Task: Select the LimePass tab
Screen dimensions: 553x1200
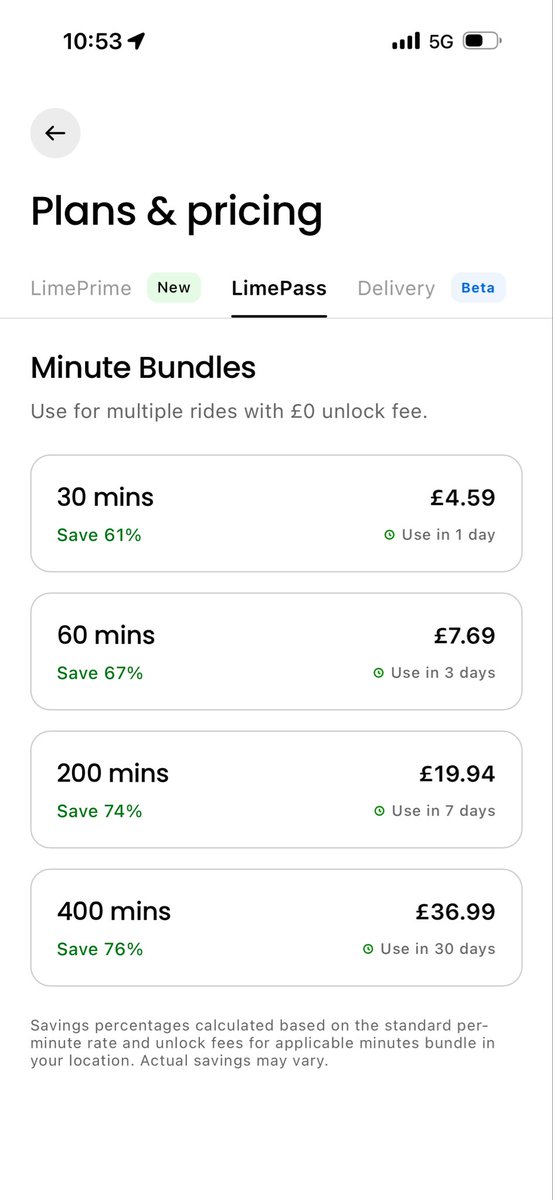Action: 279,288
